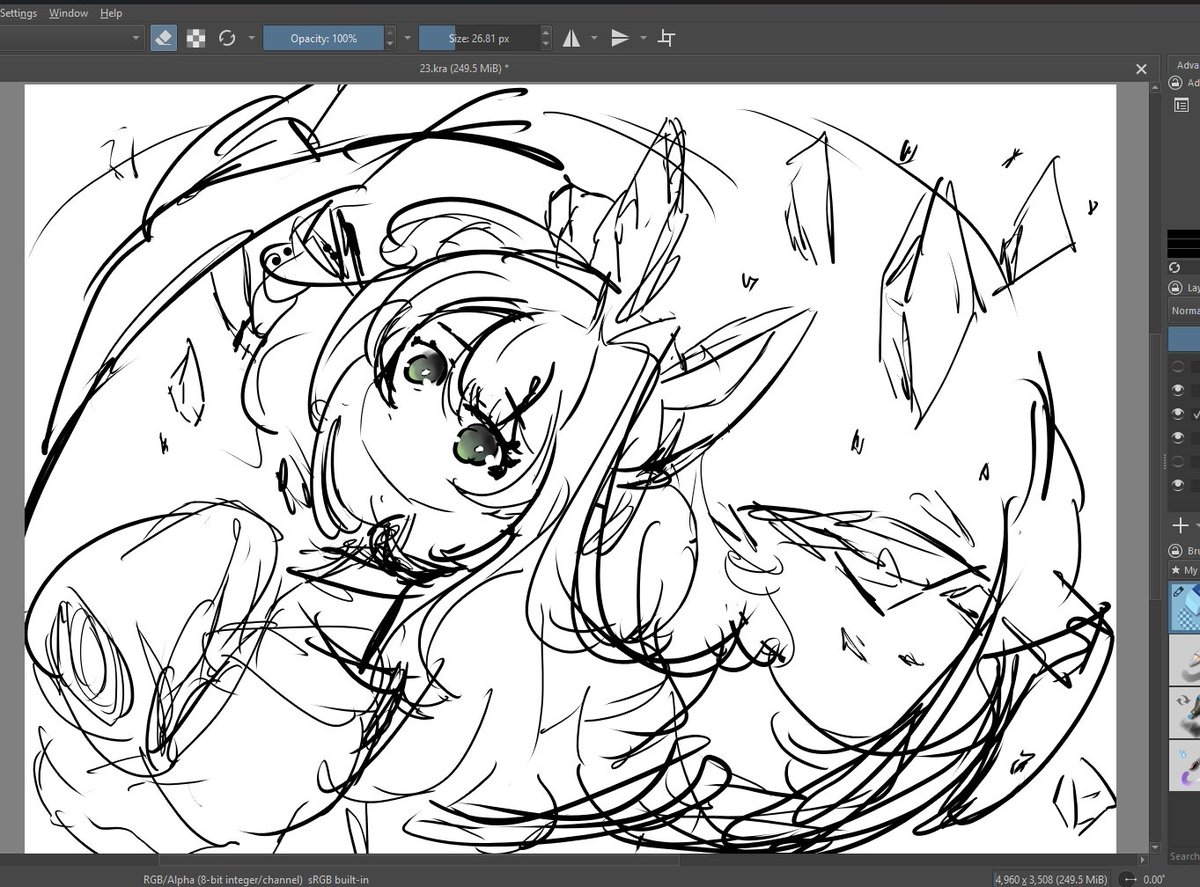
Task: Reload original brush preset icon
Action: click(228, 37)
